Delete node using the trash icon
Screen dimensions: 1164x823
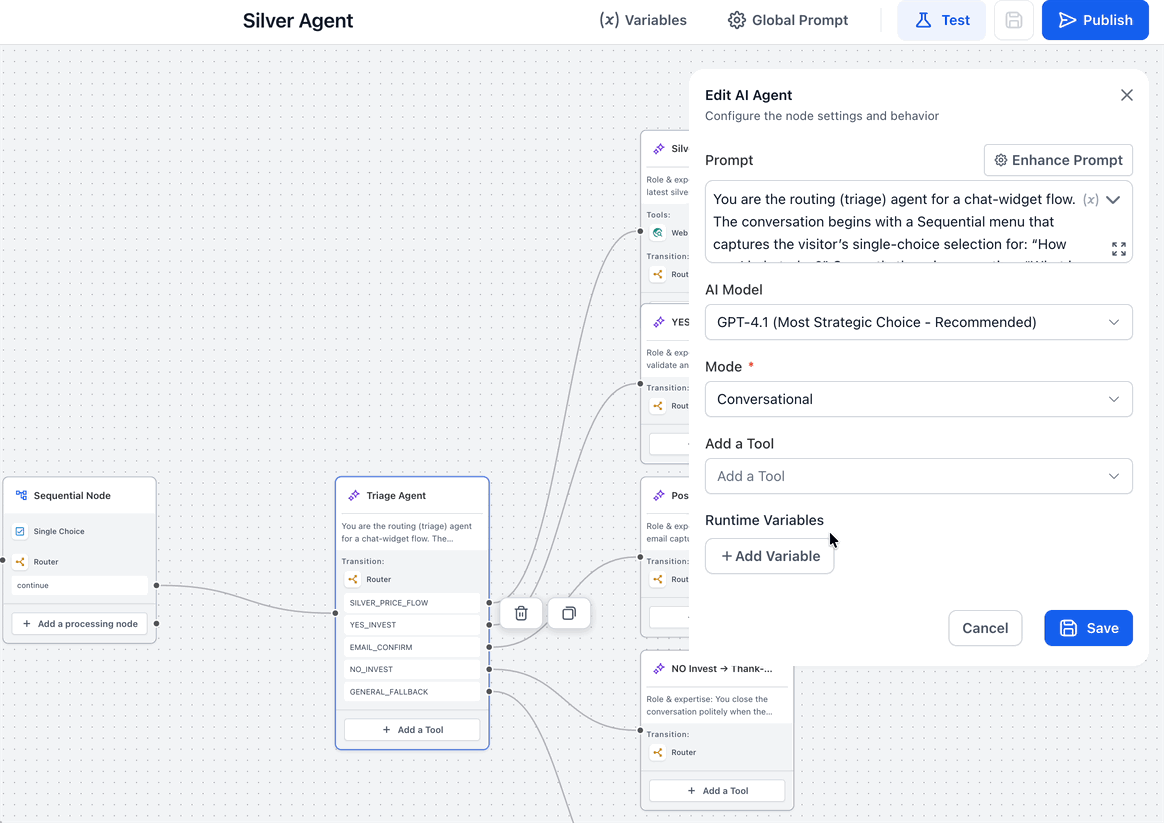coord(521,613)
